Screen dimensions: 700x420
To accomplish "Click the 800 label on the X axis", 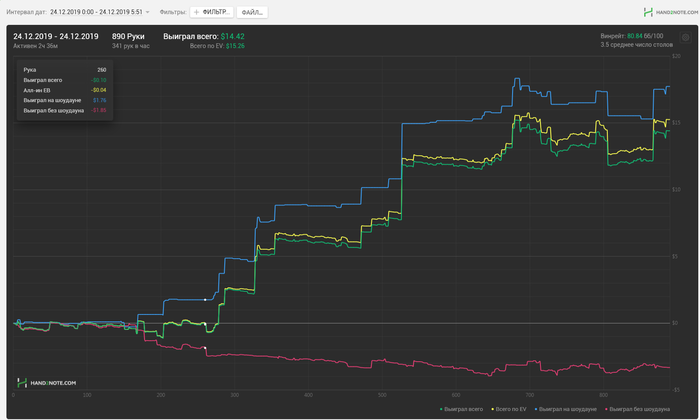I will tap(604, 395).
